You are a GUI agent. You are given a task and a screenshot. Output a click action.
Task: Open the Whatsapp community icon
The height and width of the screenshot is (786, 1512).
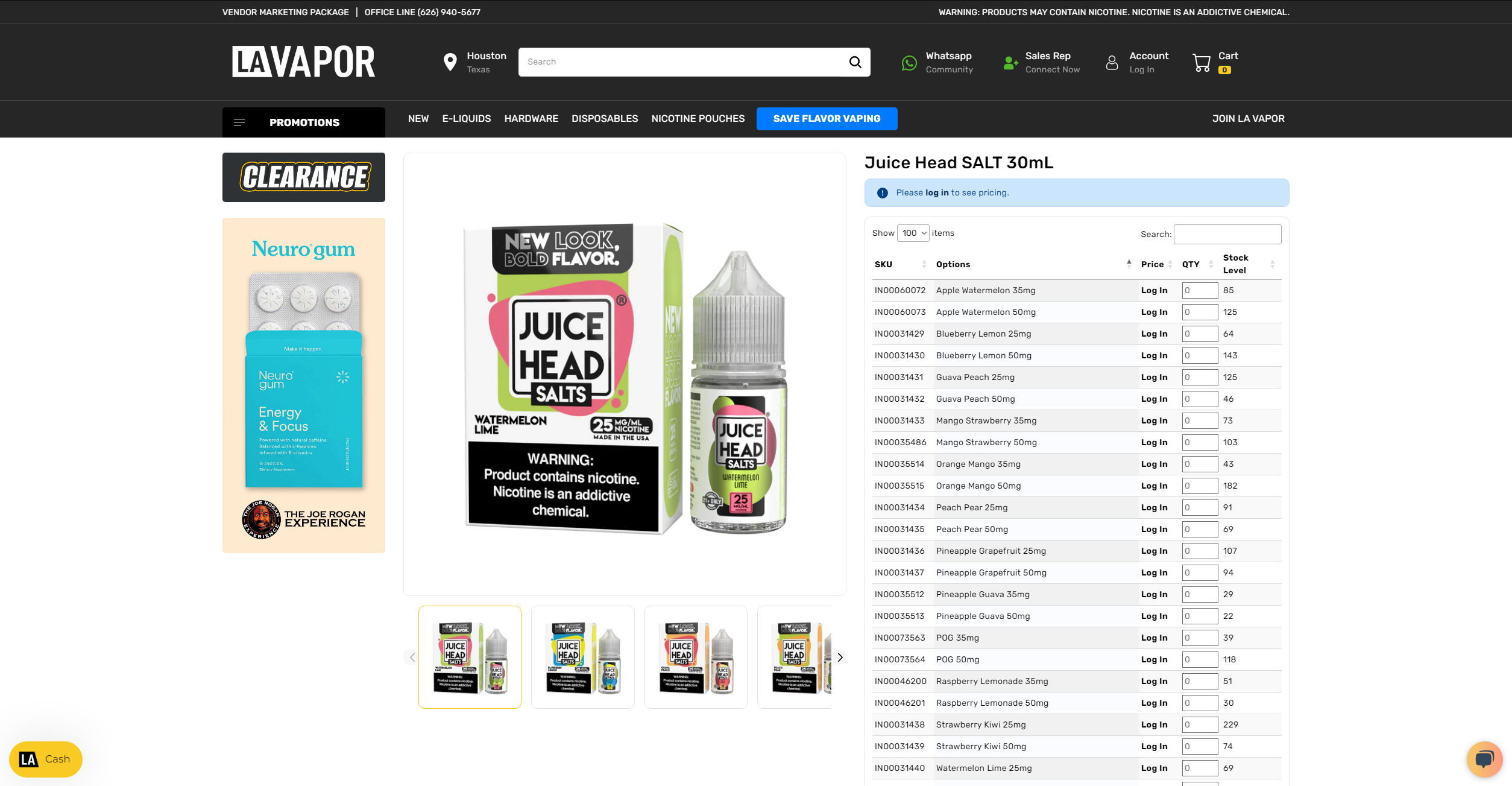[x=909, y=63]
